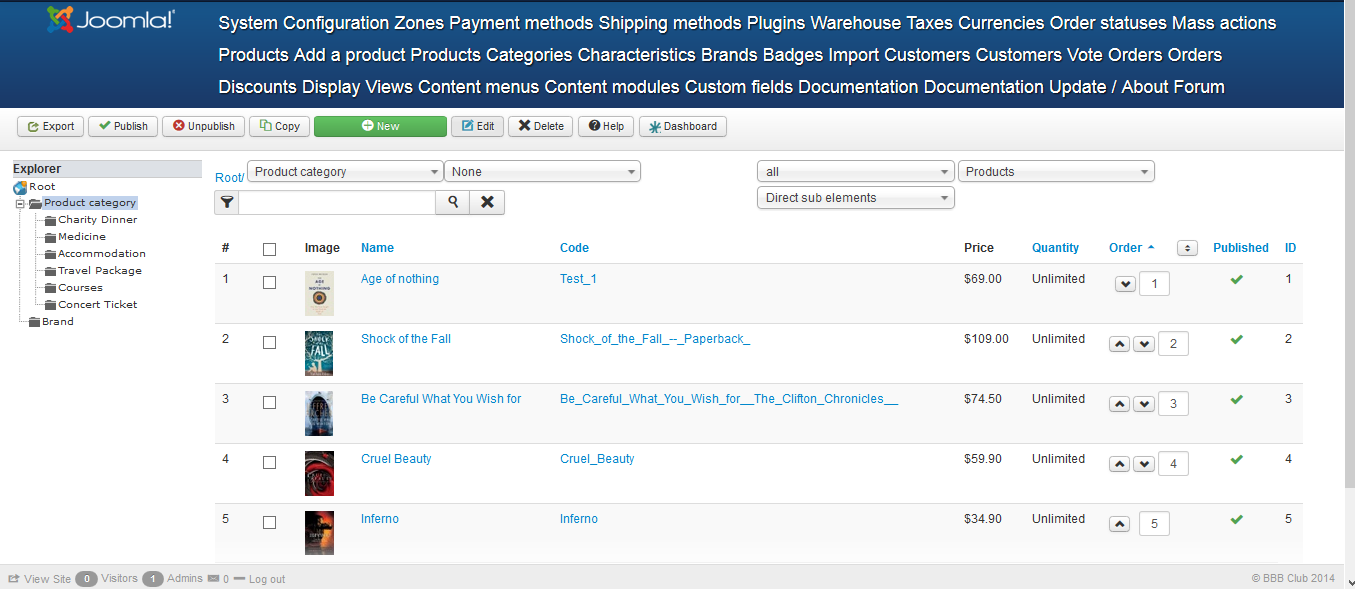
Task: Check the box for Be Careful What You Wish for
Action: tap(269, 403)
